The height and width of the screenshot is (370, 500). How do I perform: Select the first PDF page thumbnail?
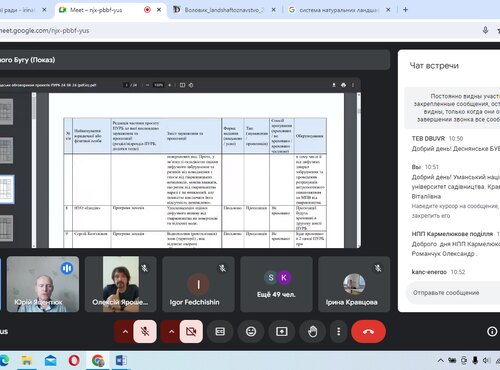(6, 111)
